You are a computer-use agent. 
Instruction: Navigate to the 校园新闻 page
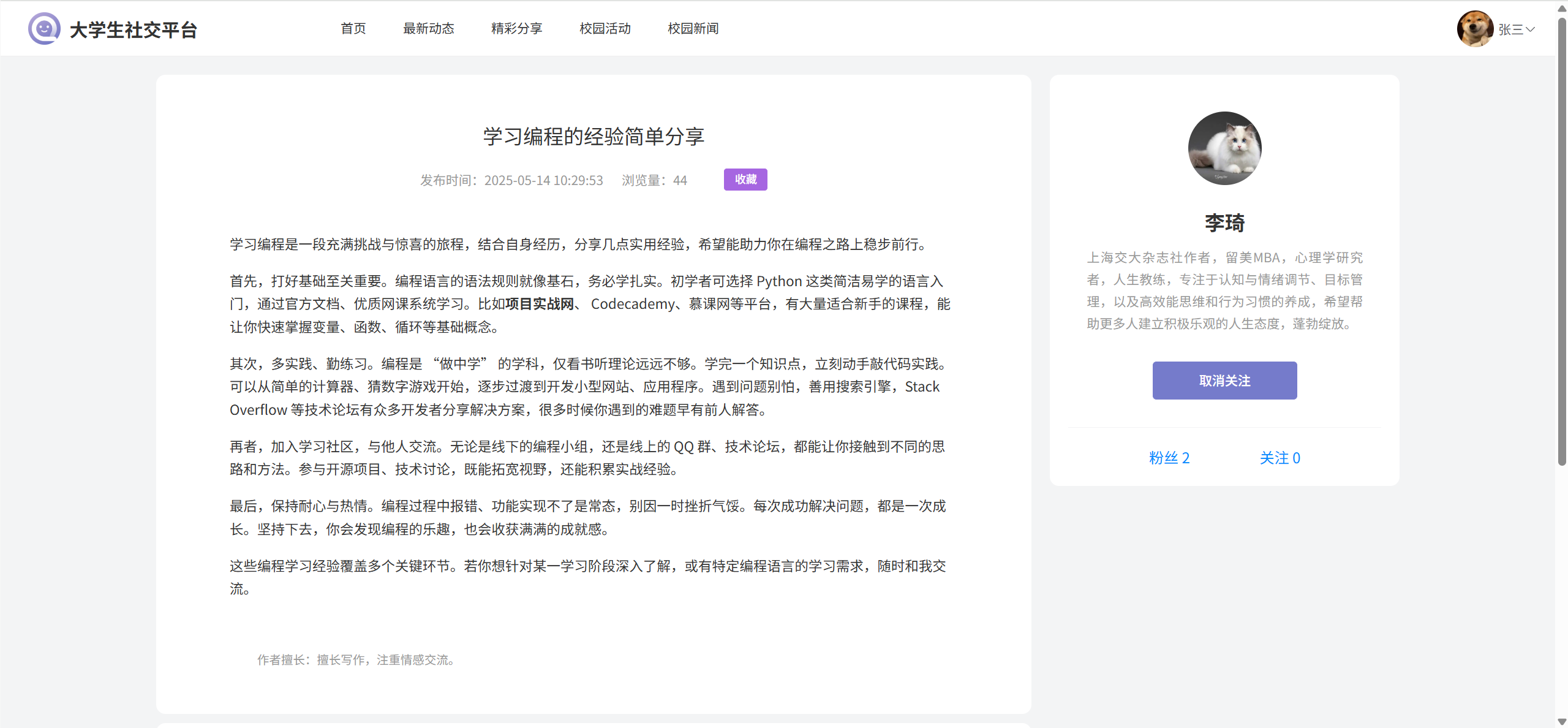pyautogui.click(x=693, y=29)
